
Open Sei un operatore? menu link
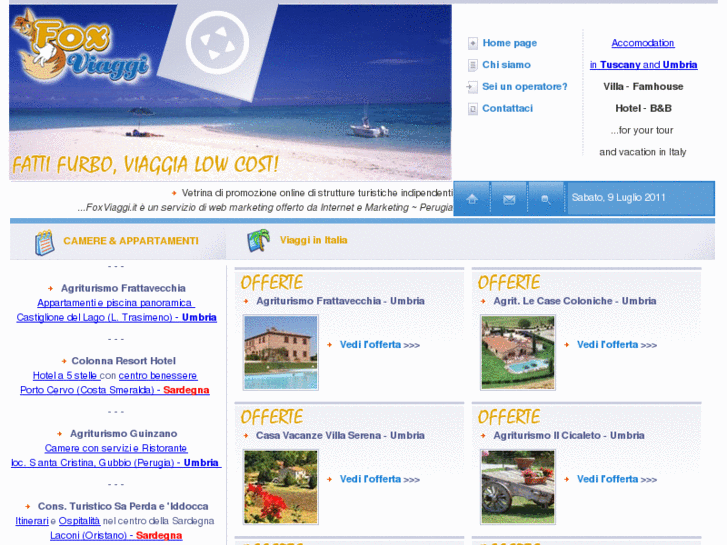(x=524, y=86)
